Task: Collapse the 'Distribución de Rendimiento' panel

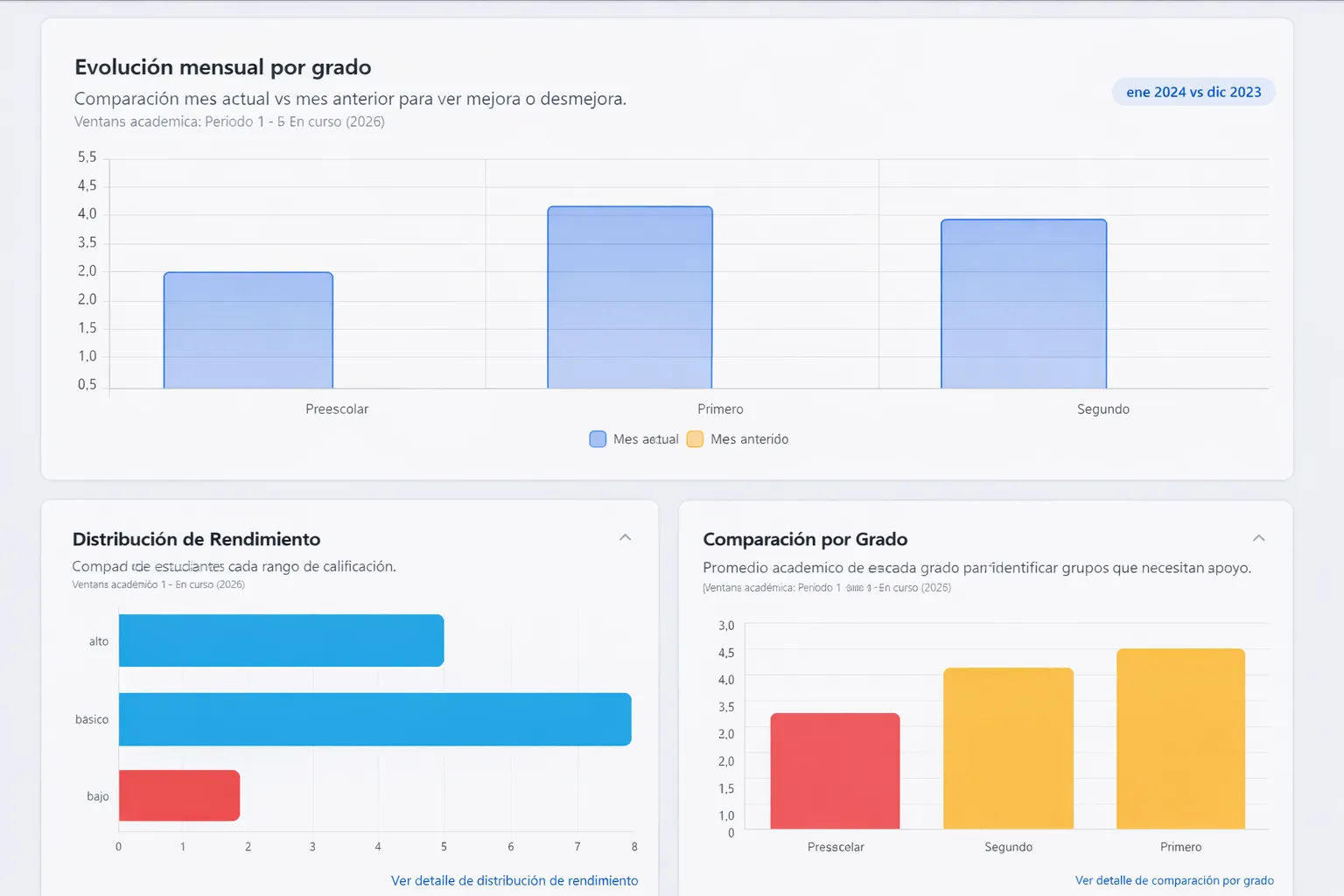Action: click(x=626, y=537)
